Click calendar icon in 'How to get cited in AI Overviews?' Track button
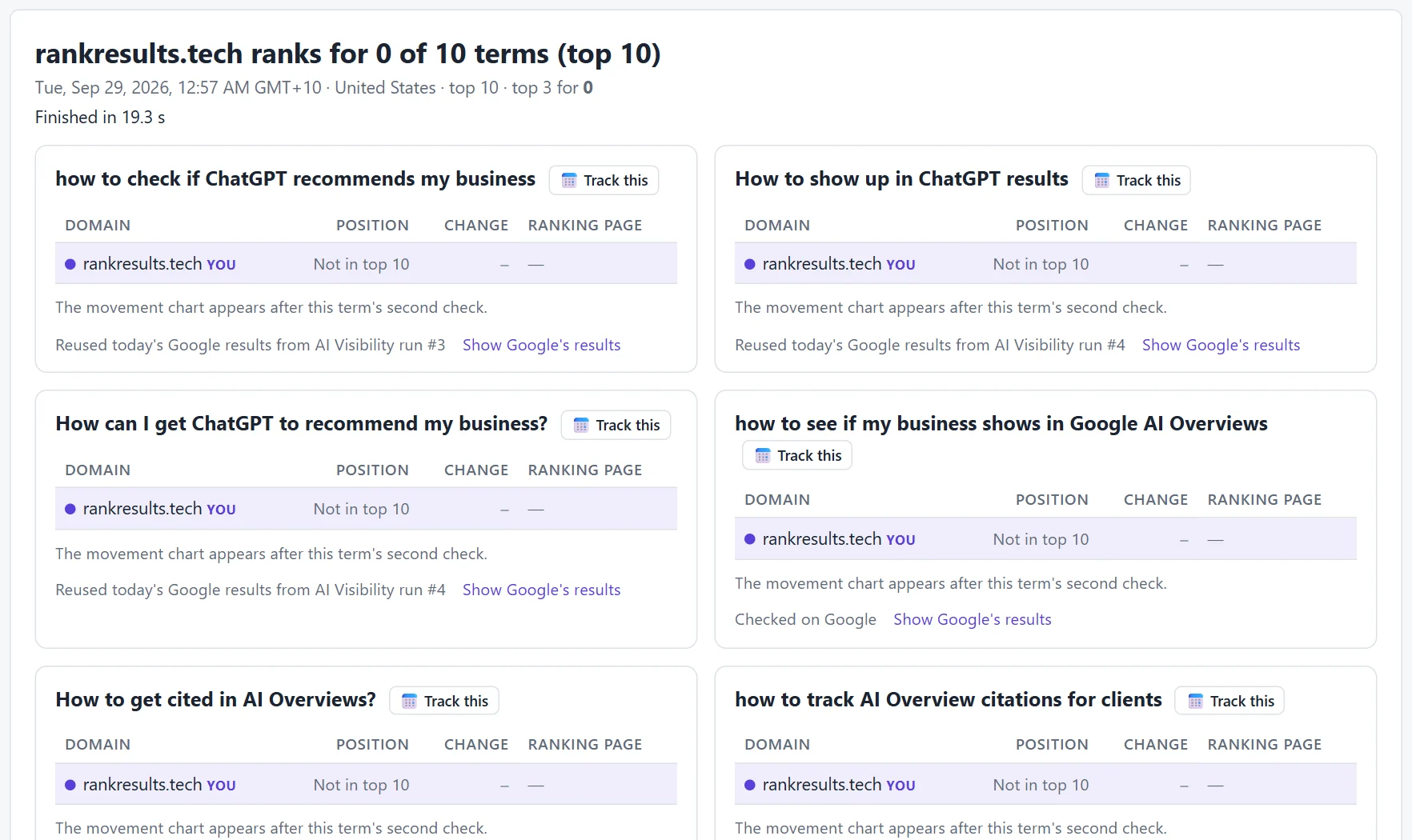The height and width of the screenshot is (840, 1412). [x=409, y=702]
